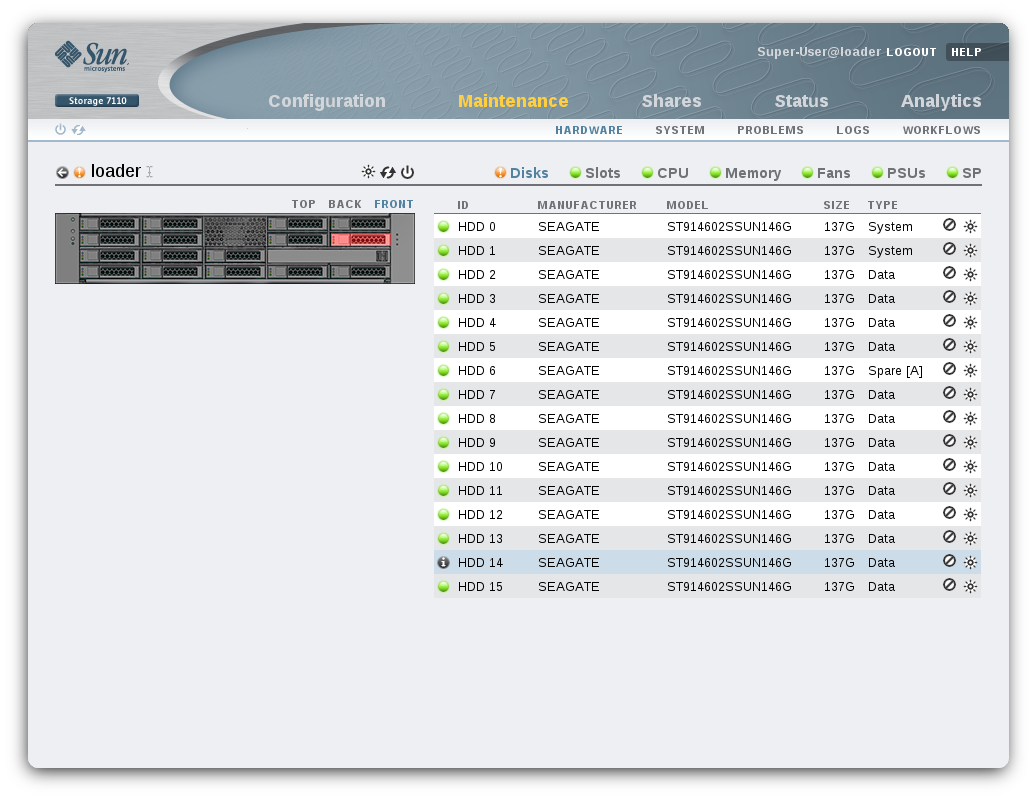
Task: Click the "Spare [A]" type cell
Action: pos(895,370)
